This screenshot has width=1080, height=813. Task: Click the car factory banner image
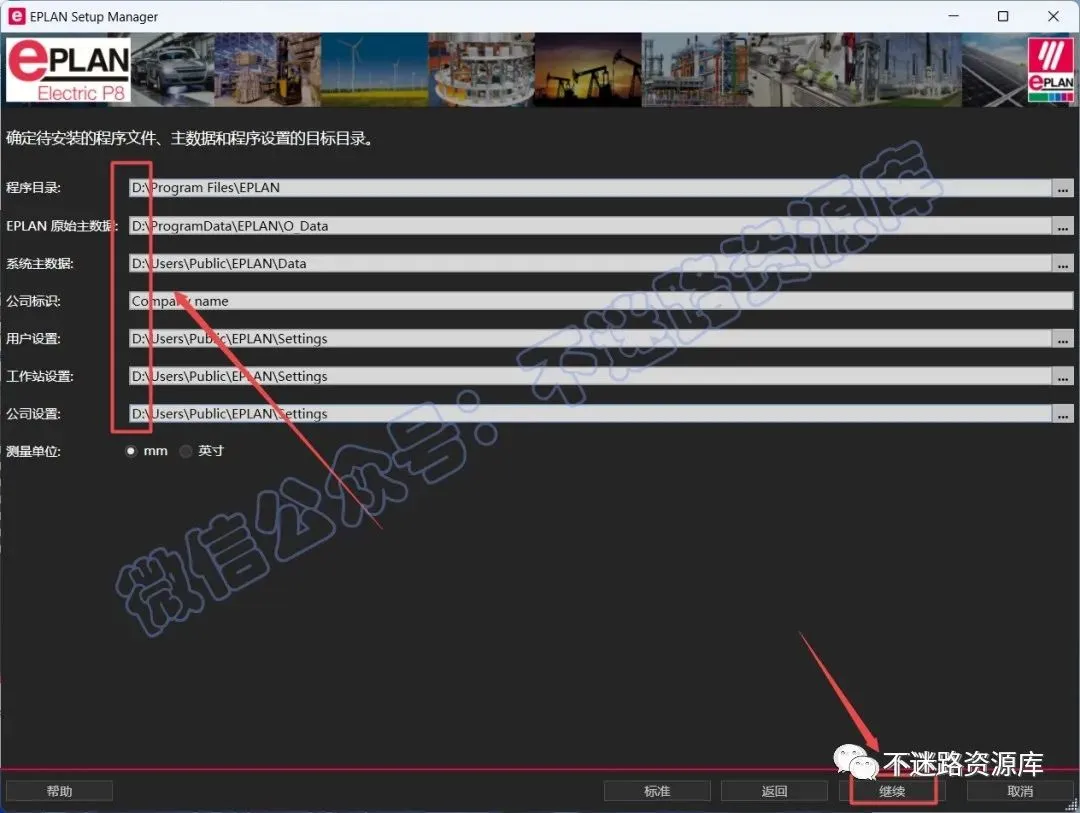tap(172, 70)
